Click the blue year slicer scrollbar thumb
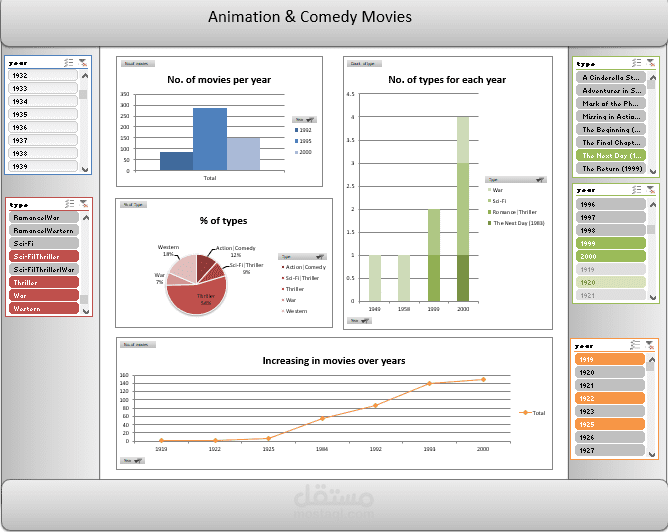Viewport: 668px width, 532px height. [x=84, y=94]
